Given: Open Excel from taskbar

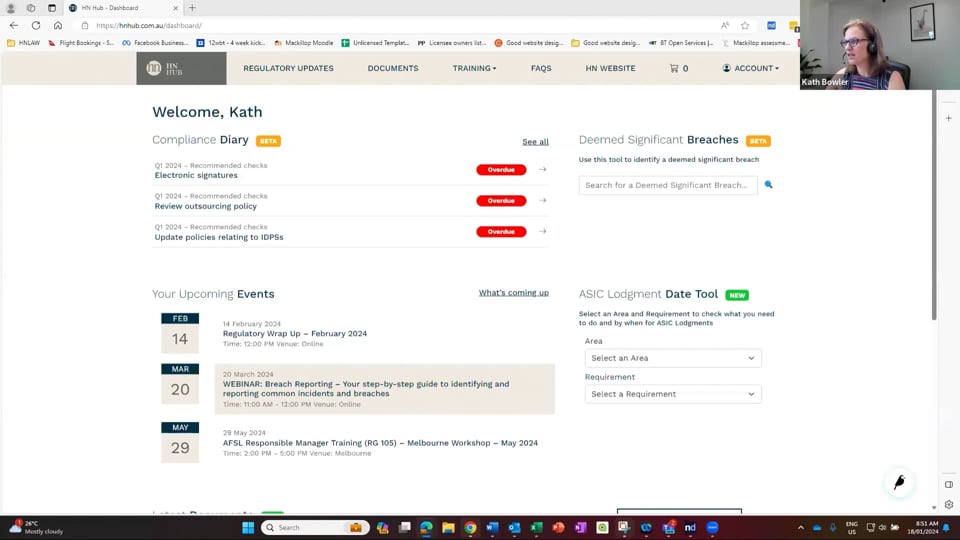Looking at the screenshot, I should pos(536,528).
